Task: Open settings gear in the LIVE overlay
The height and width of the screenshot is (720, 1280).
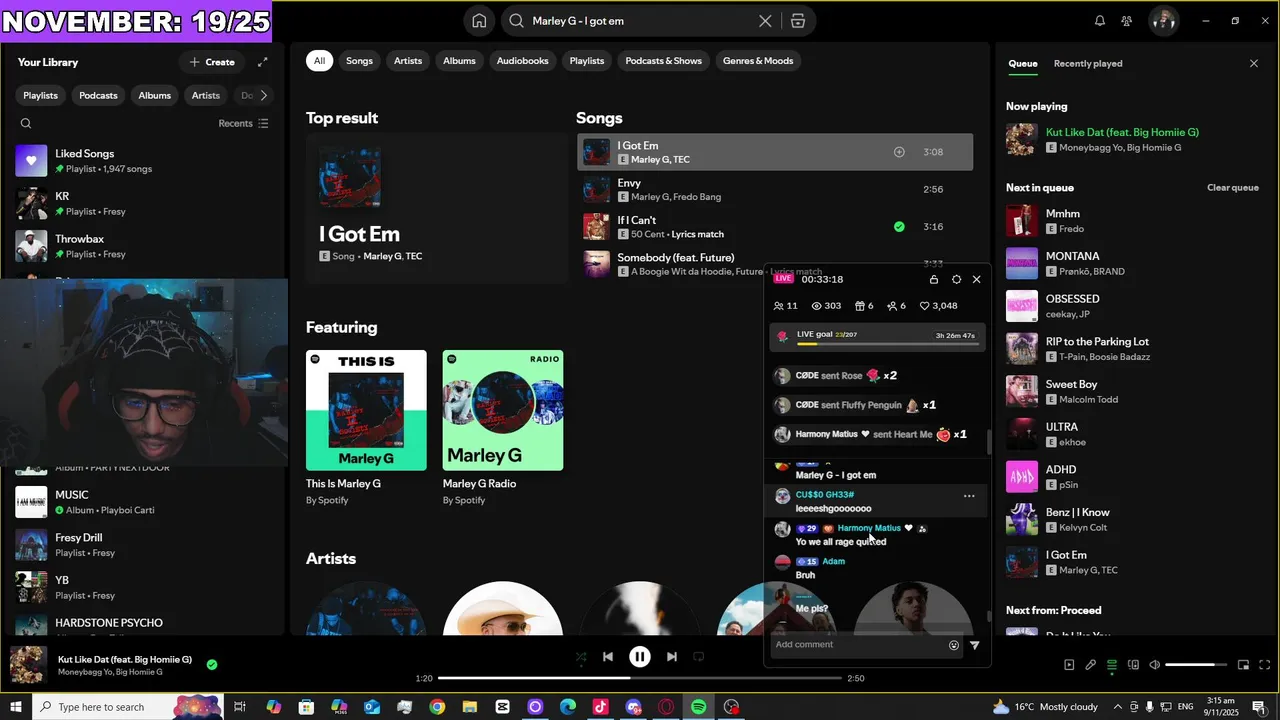Action: click(956, 280)
